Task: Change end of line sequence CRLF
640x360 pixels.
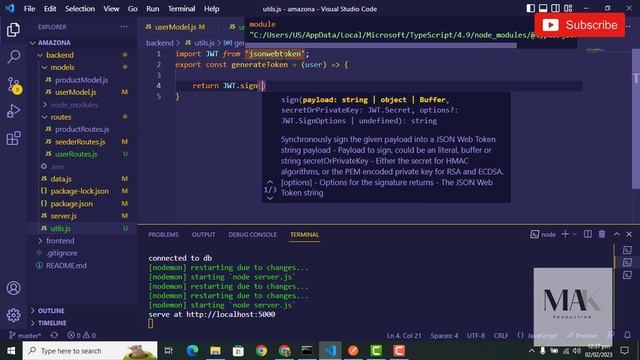Action: pyautogui.click(x=501, y=336)
